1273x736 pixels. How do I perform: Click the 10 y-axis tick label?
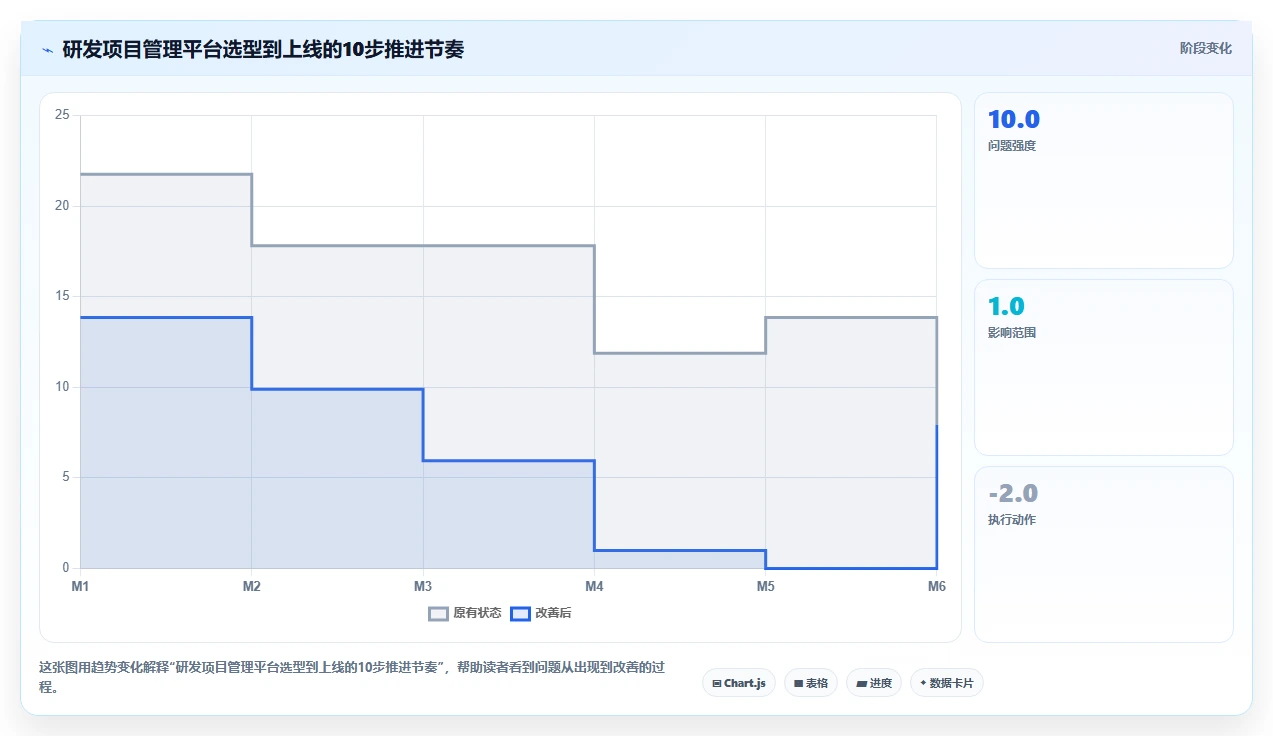pyautogui.click(x=62, y=387)
